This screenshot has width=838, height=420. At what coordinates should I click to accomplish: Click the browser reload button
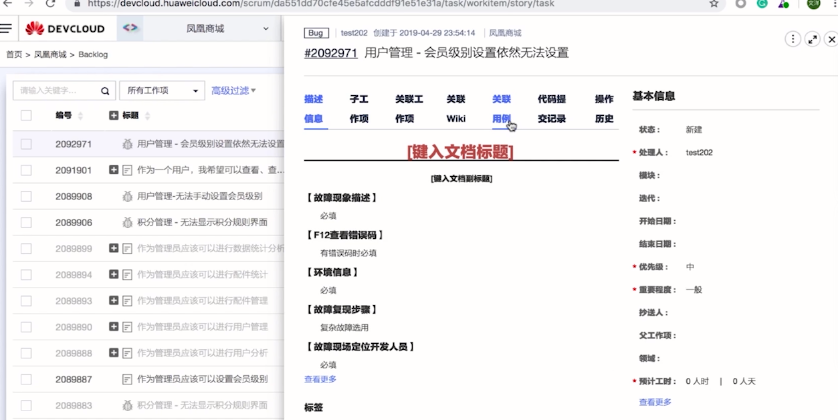coord(50,4)
